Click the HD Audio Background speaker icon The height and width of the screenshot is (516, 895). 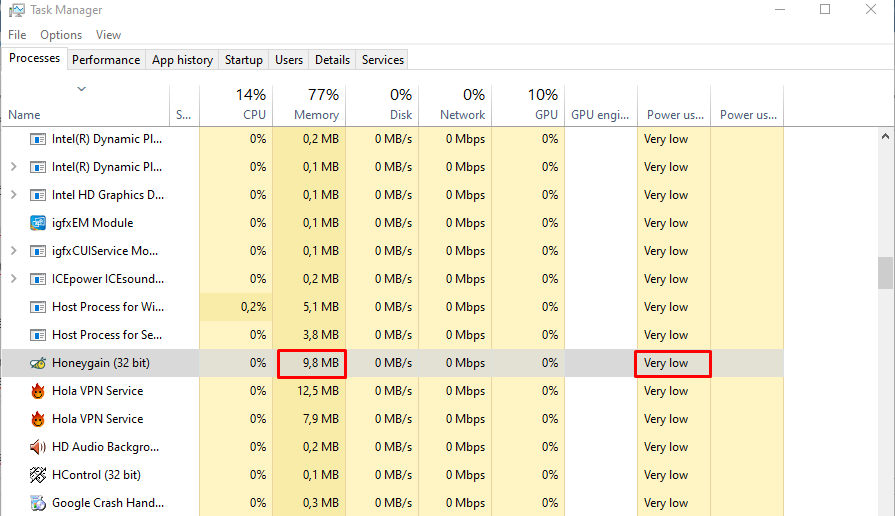tap(38, 447)
